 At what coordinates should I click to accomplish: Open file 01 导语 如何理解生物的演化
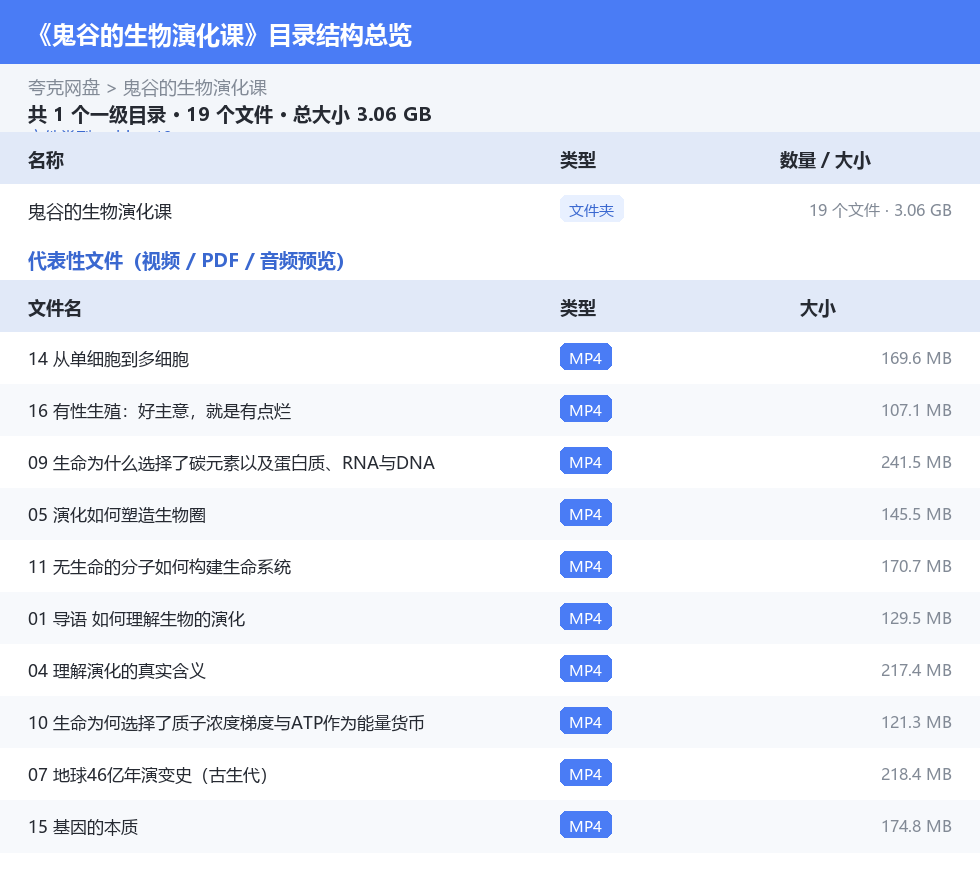(136, 618)
